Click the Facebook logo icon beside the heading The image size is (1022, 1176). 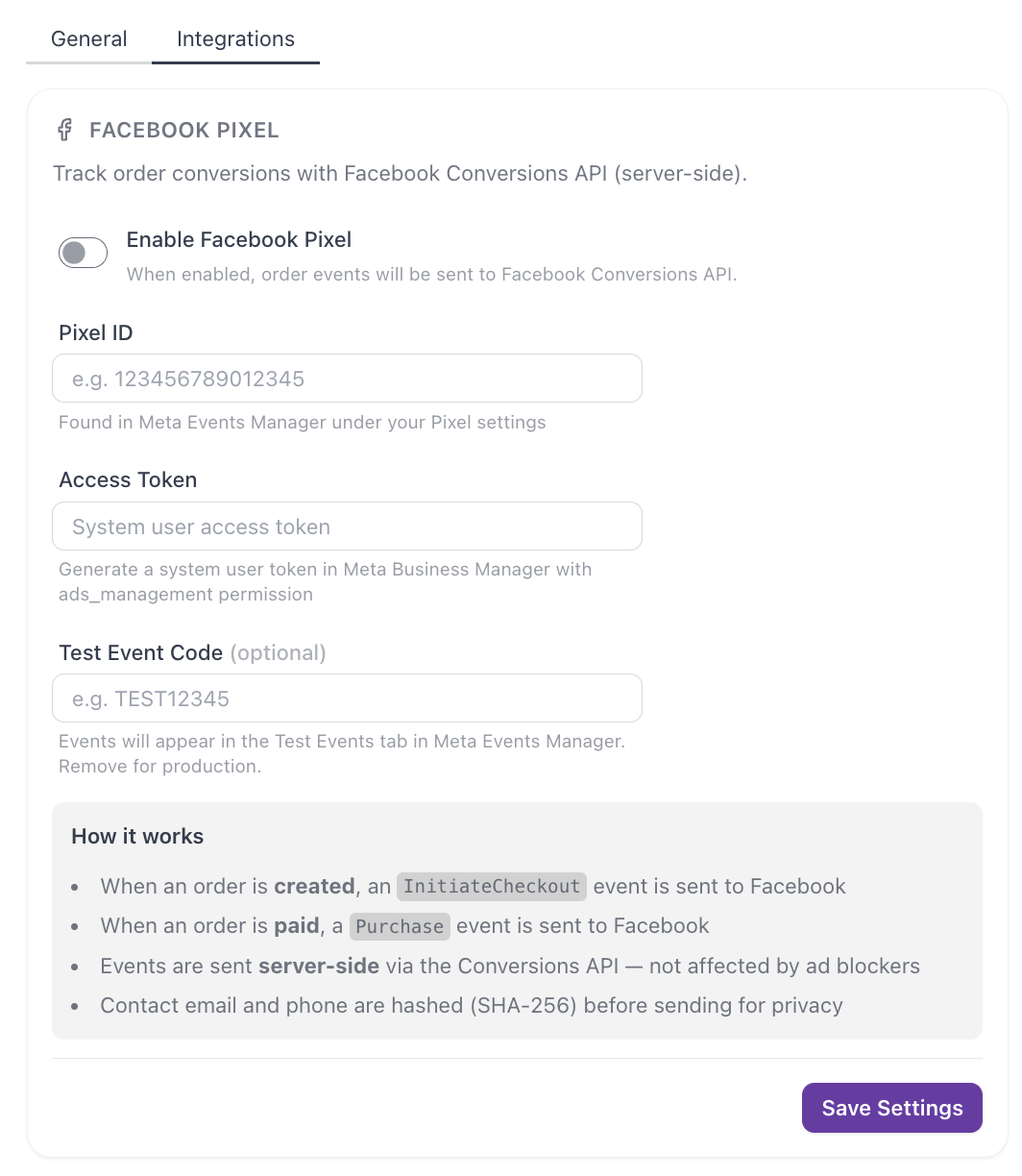64,130
